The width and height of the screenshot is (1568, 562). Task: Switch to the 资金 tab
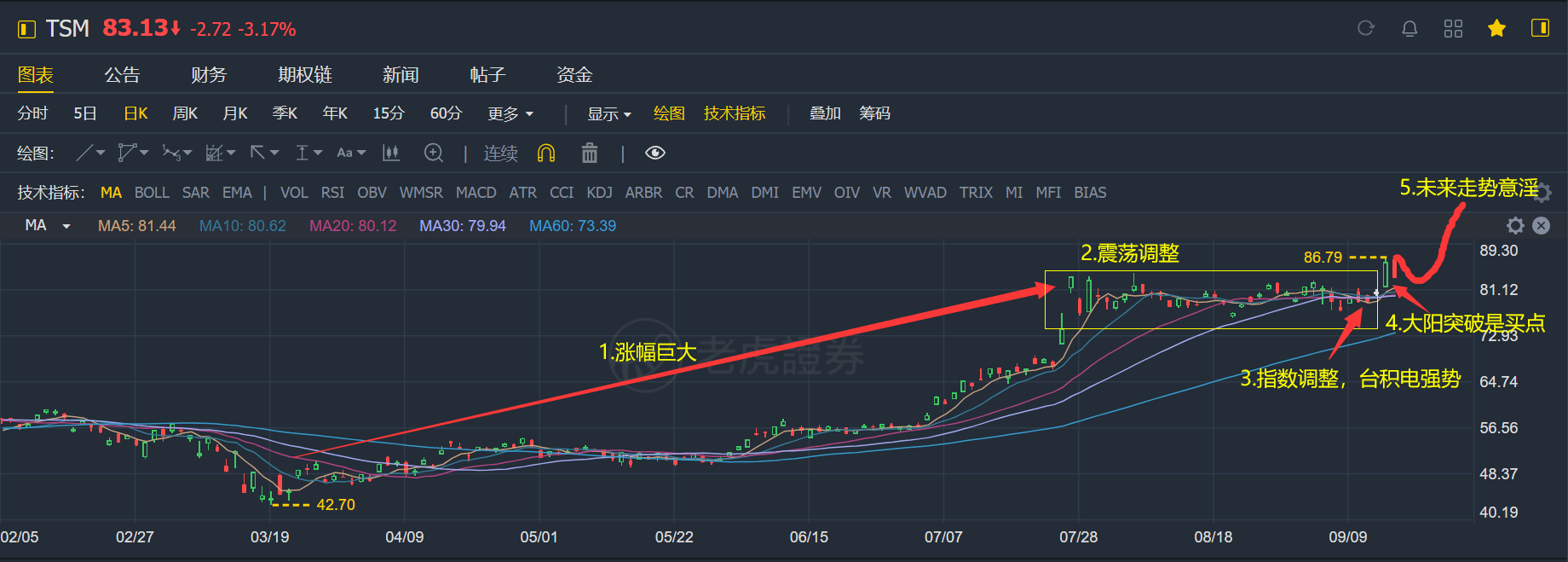574,75
